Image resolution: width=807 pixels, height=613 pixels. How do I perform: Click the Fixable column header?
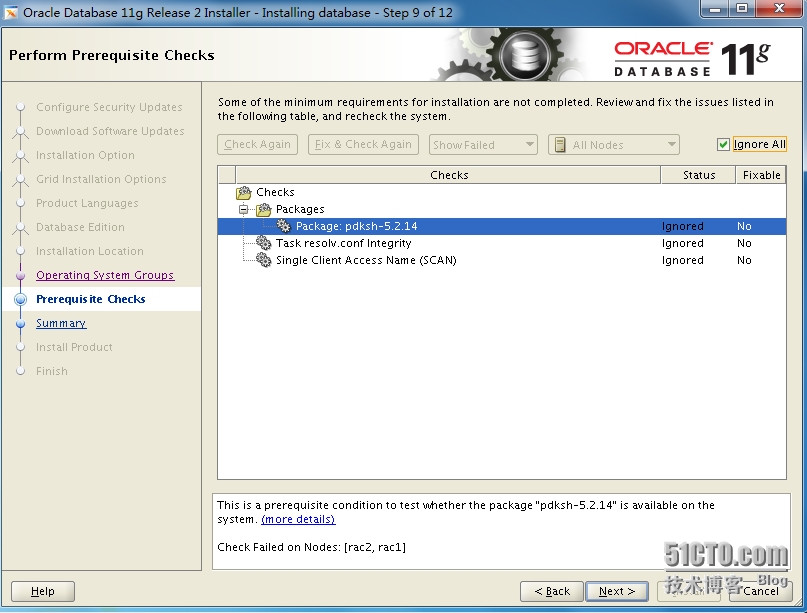click(x=761, y=175)
